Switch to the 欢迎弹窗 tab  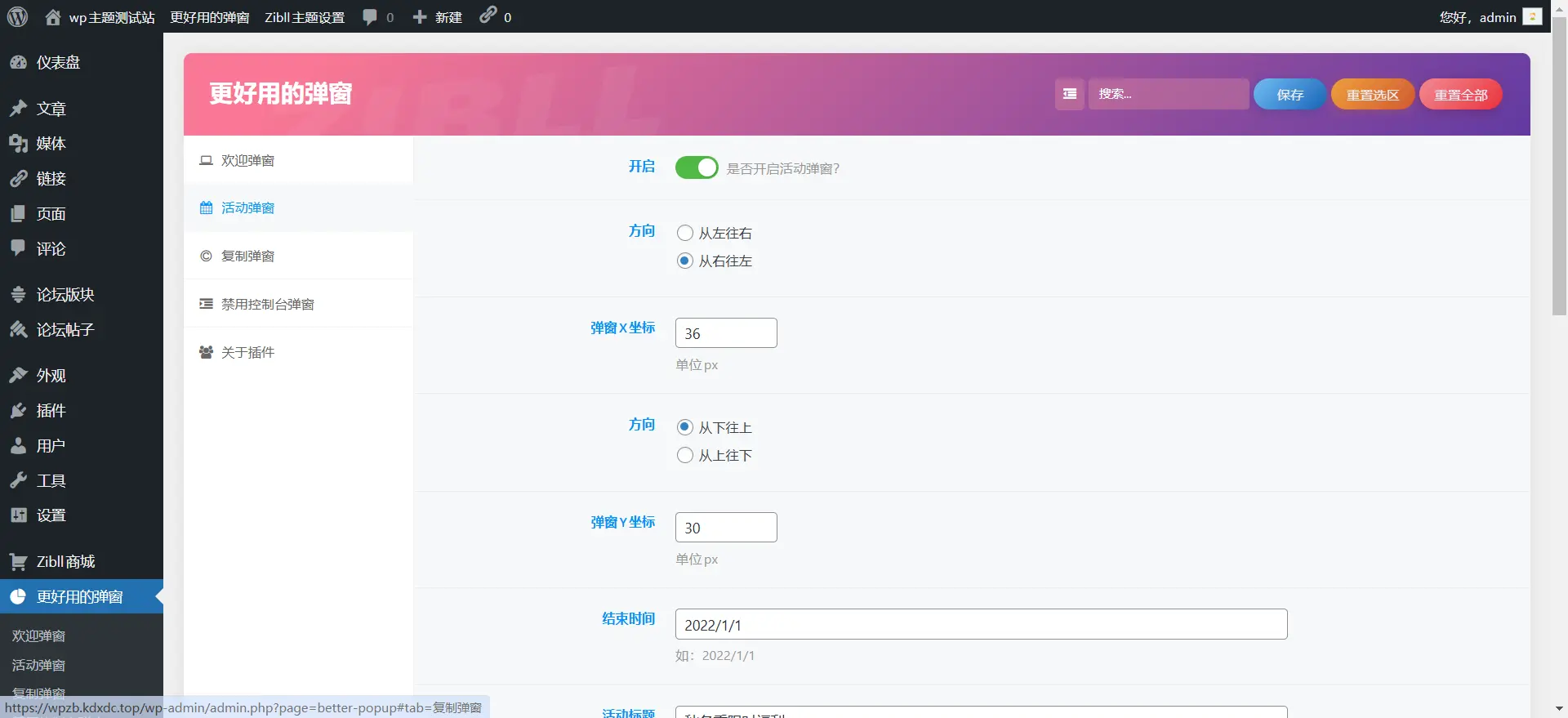click(247, 161)
